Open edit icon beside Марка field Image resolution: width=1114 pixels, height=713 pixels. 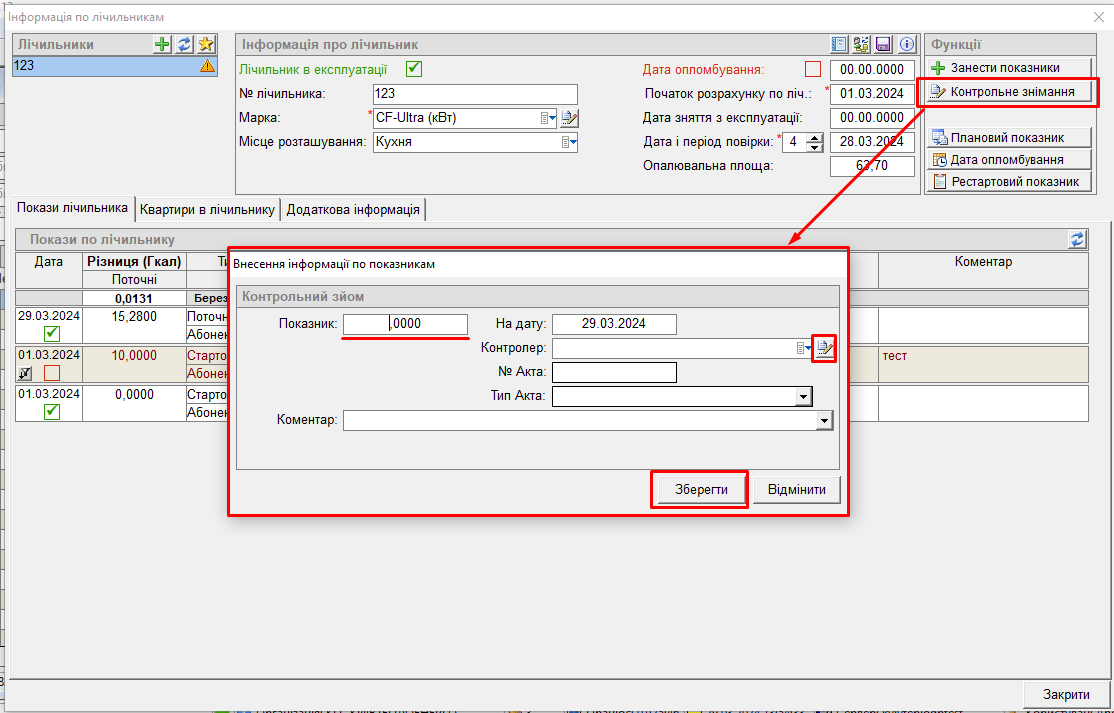tap(569, 118)
